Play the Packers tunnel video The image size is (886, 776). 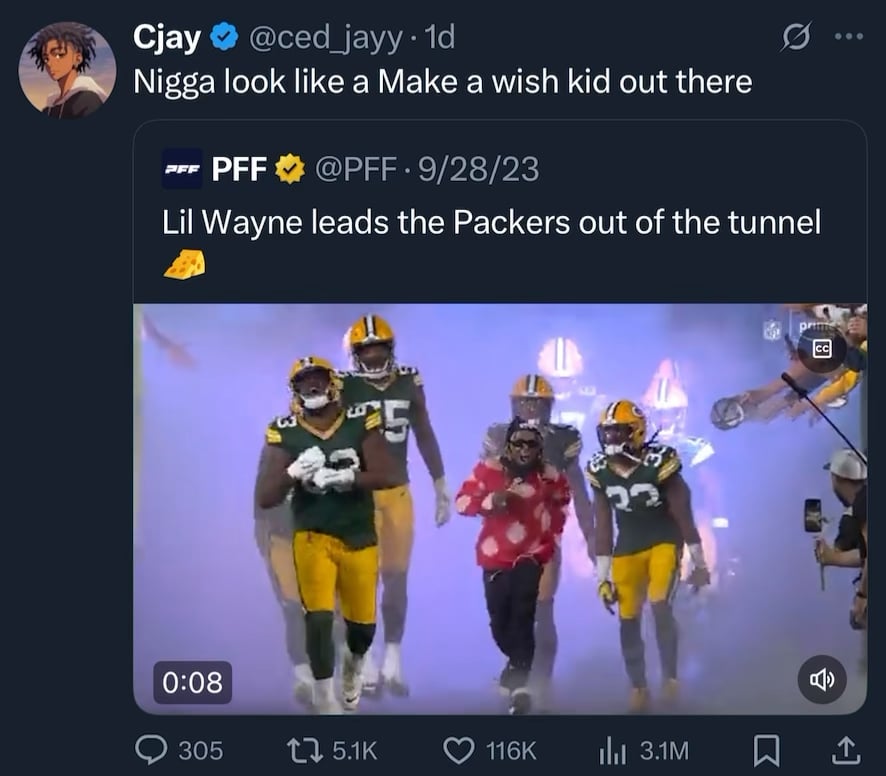pos(499,508)
